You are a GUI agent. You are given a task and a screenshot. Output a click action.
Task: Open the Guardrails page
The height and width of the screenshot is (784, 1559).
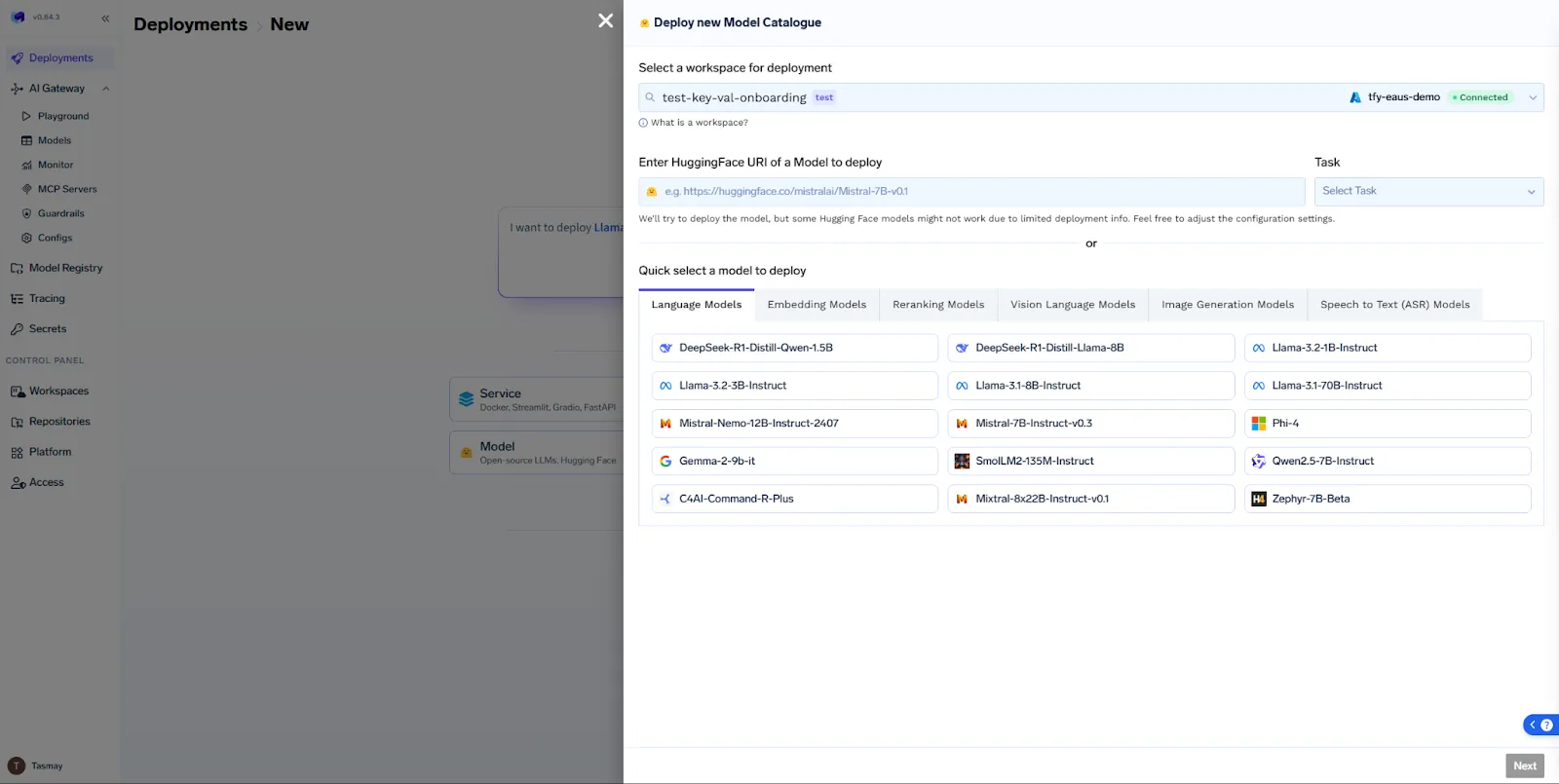click(60, 213)
